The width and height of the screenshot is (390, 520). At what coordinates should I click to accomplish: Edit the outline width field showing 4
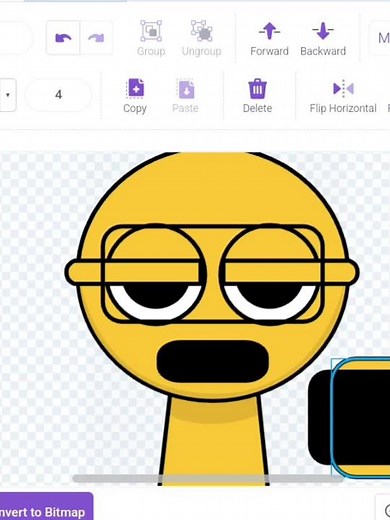tap(58, 95)
